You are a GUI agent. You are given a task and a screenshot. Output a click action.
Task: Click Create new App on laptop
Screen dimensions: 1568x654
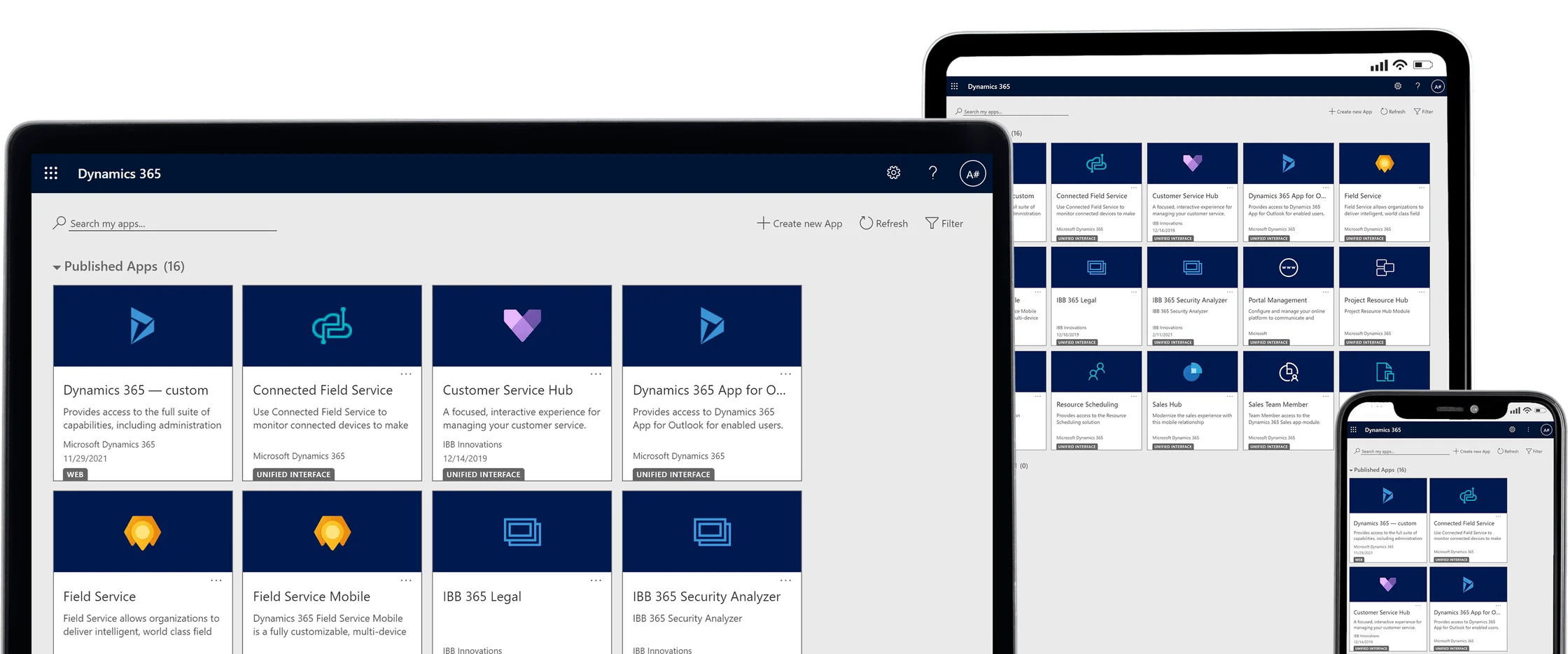pos(799,223)
